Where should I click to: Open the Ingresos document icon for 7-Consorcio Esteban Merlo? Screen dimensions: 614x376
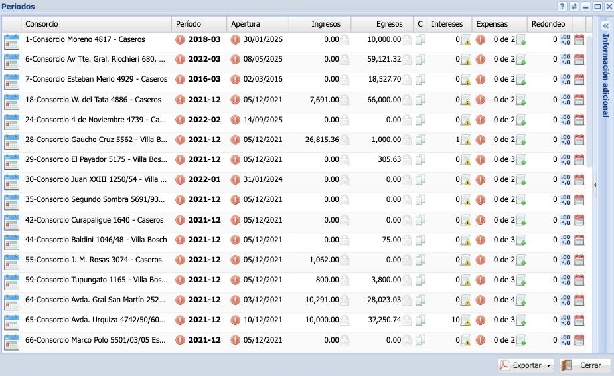(345, 80)
